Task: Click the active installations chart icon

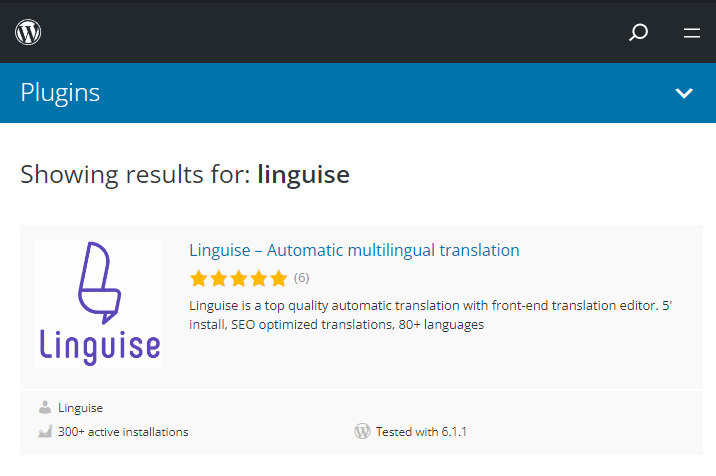Action: click(45, 432)
